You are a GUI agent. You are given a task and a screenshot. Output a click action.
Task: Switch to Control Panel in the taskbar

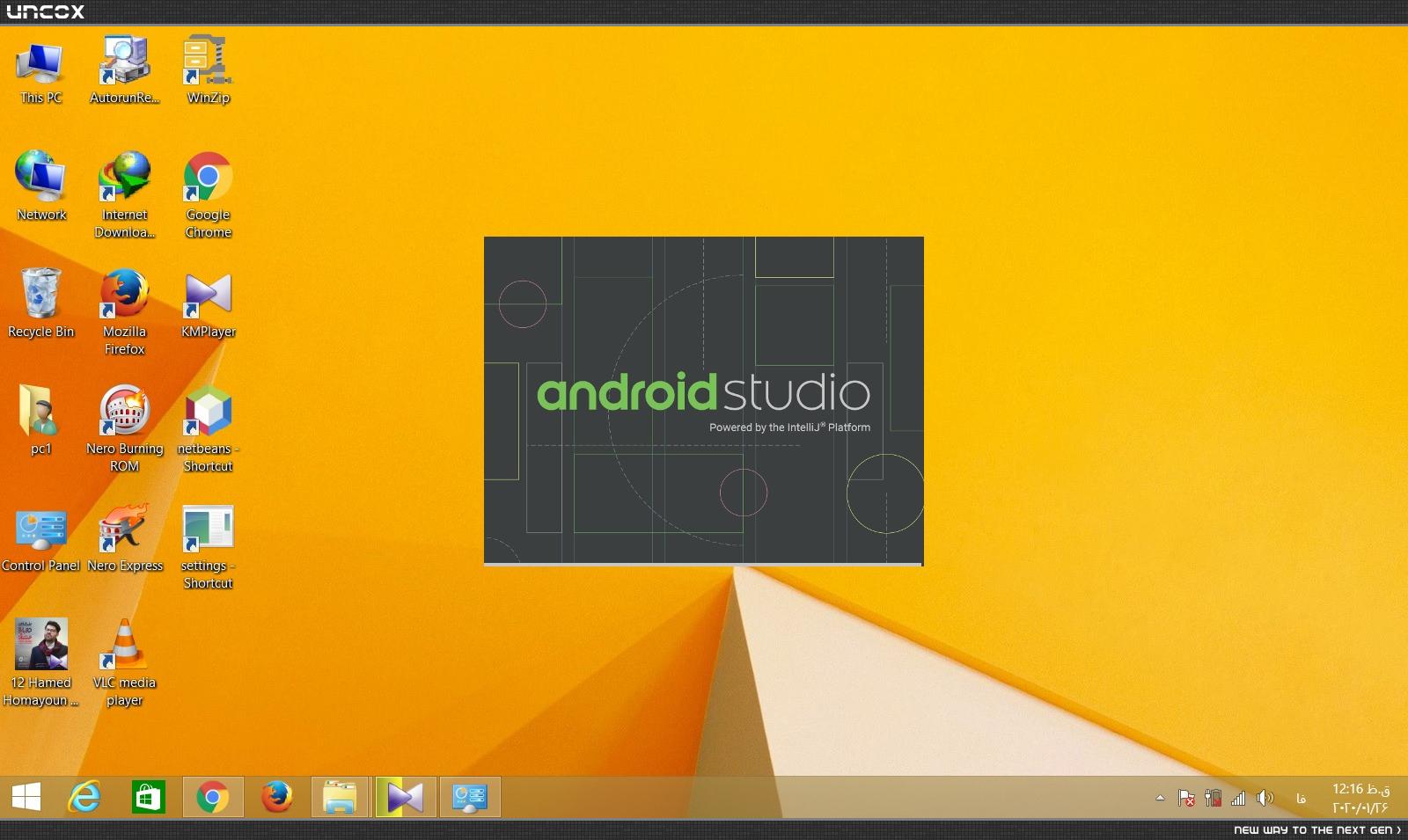click(x=470, y=798)
